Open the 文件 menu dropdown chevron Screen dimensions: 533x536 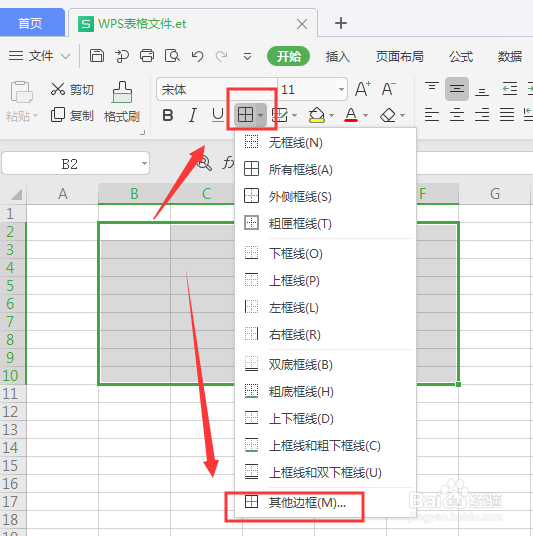66,56
